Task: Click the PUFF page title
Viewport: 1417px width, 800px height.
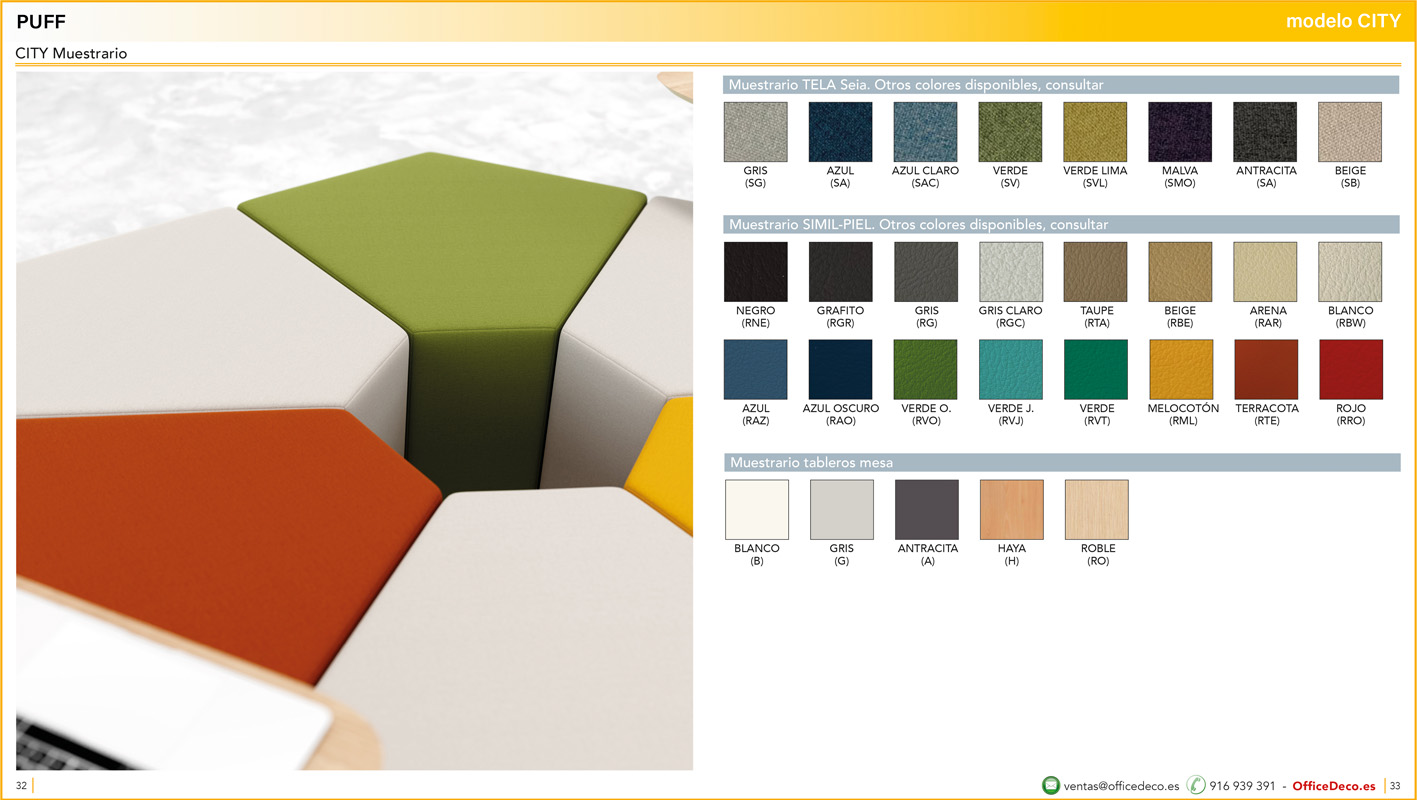Action: [41, 22]
